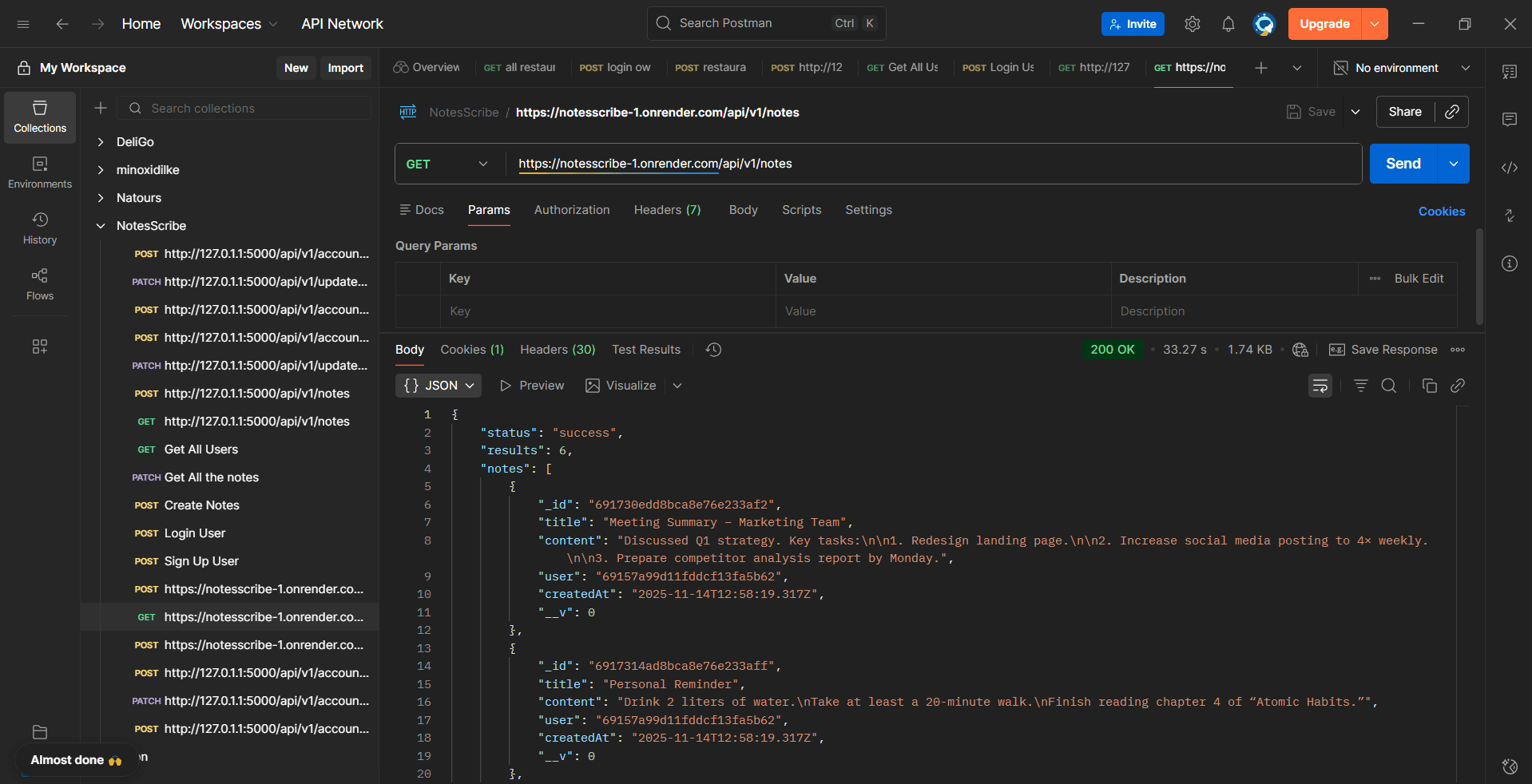
Task: Open the Test Results tab
Action: point(646,350)
